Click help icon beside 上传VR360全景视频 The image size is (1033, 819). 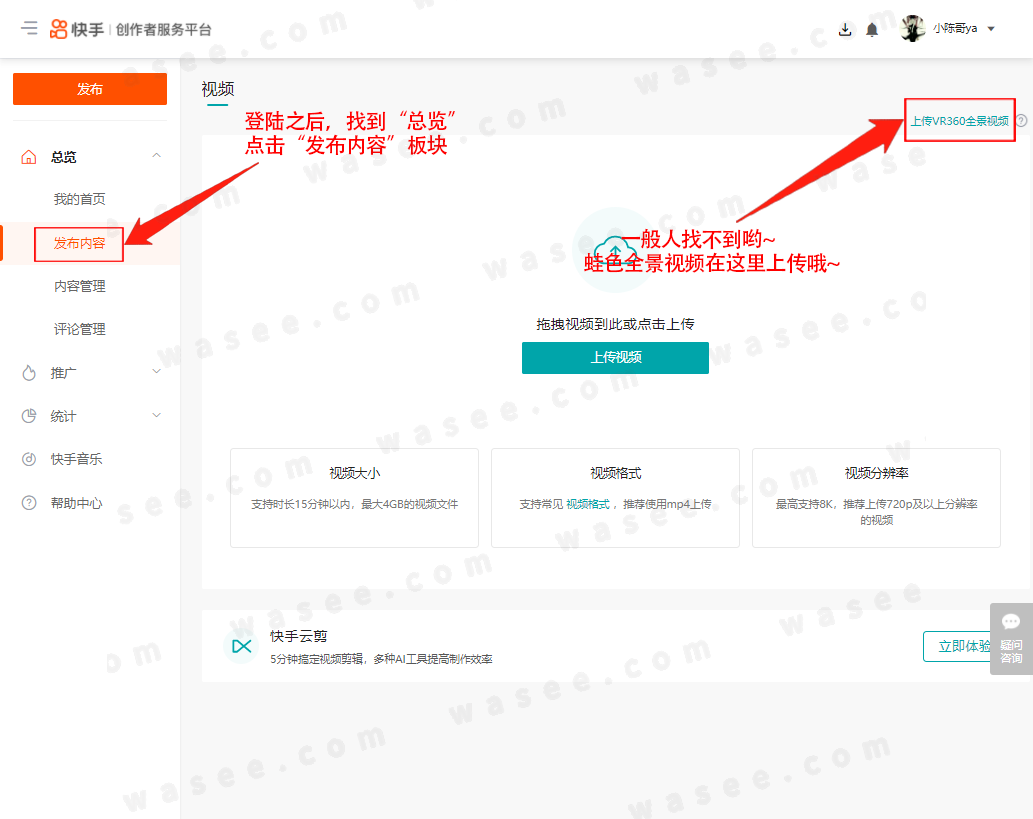pos(1020,121)
